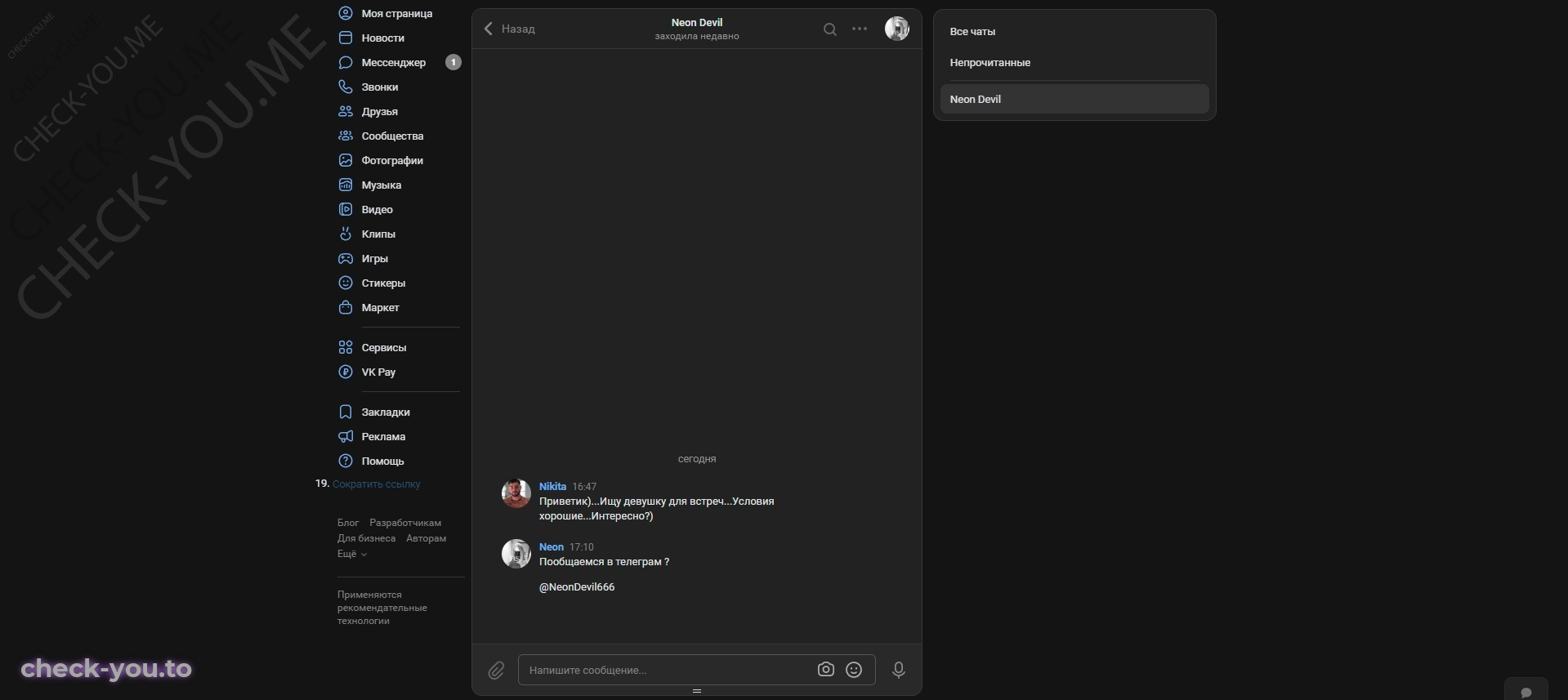
Task: Click the 17:10 message timestamp
Action: point(582,547)
